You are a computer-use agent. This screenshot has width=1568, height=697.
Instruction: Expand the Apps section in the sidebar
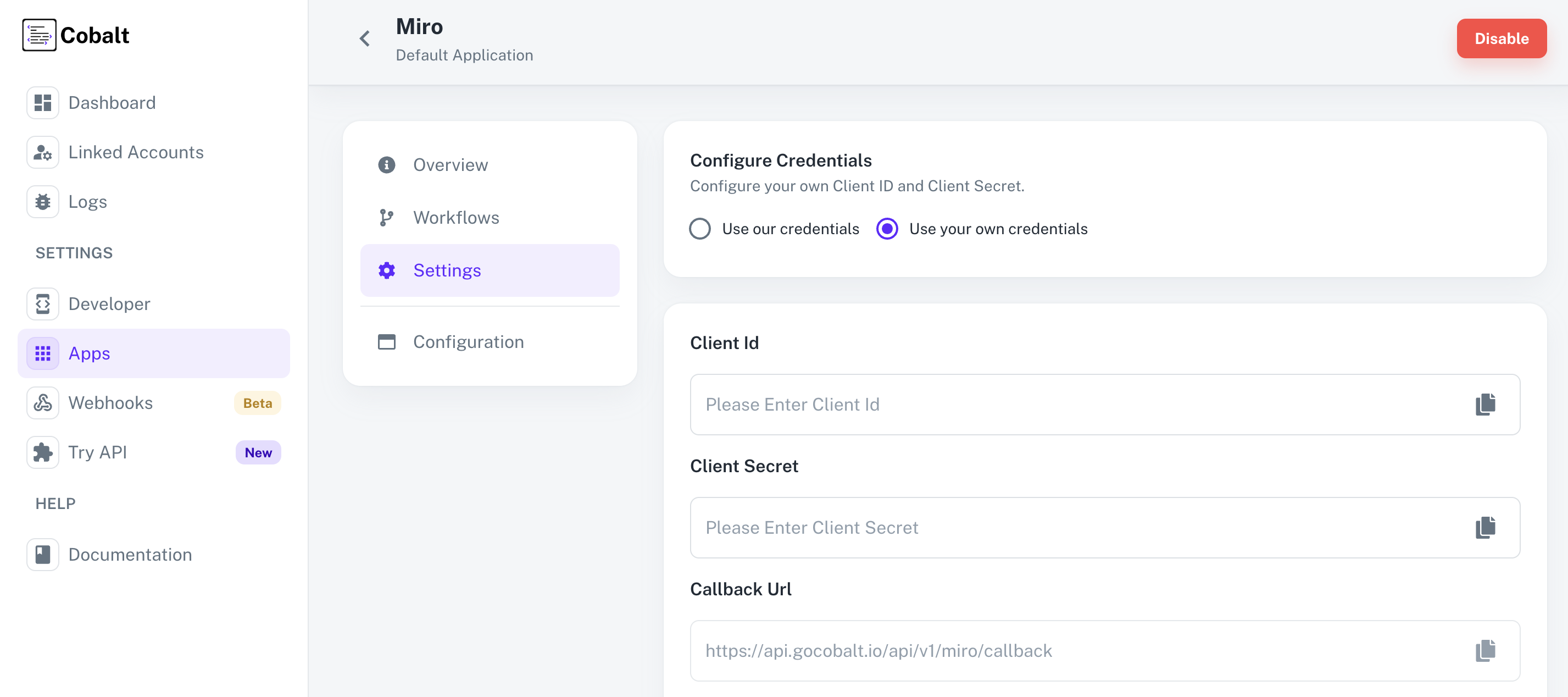[89, 353]
